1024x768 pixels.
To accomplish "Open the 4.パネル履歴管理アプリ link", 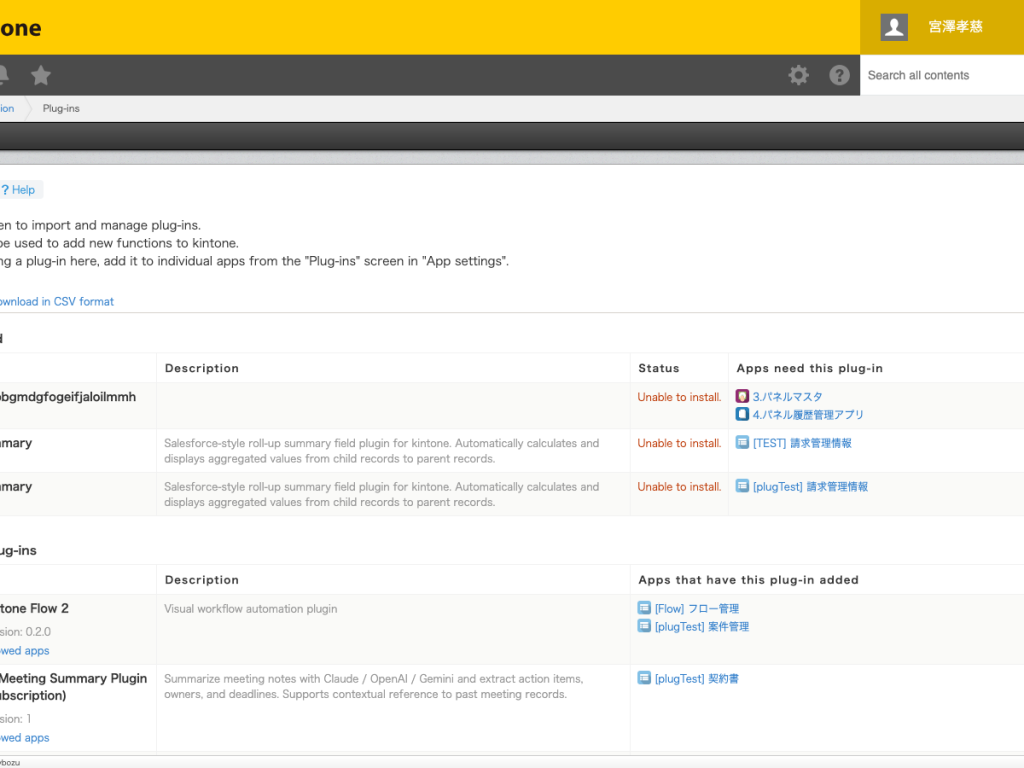I will (808, 415).
